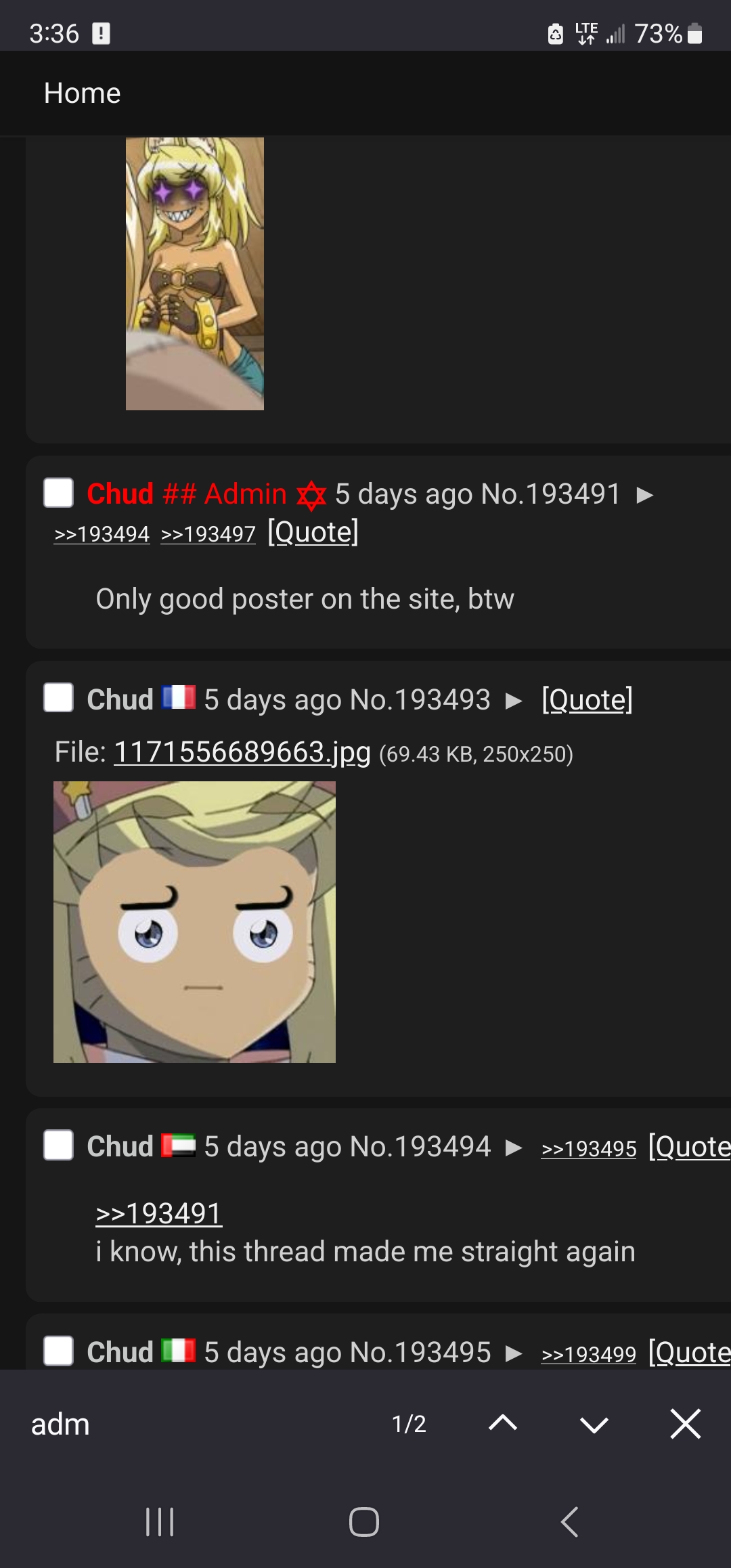The height and width of the screenshot is (1568, 731).
Task: Tap the next search match down arrow
Action: [x=594, y=1424]
